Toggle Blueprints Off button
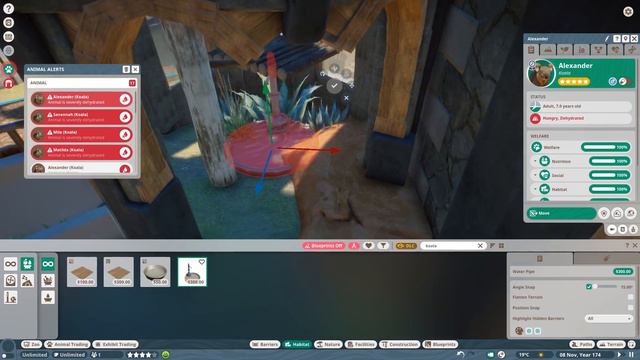The height and width of the screenshot is (360, 640). click(324, 246)
